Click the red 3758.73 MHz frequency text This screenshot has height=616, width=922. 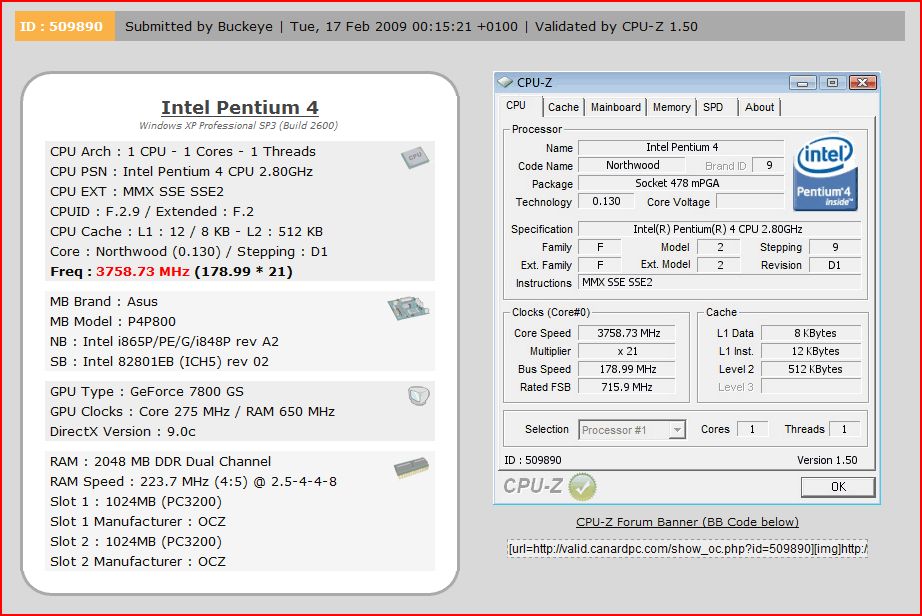tap(143, 272)
